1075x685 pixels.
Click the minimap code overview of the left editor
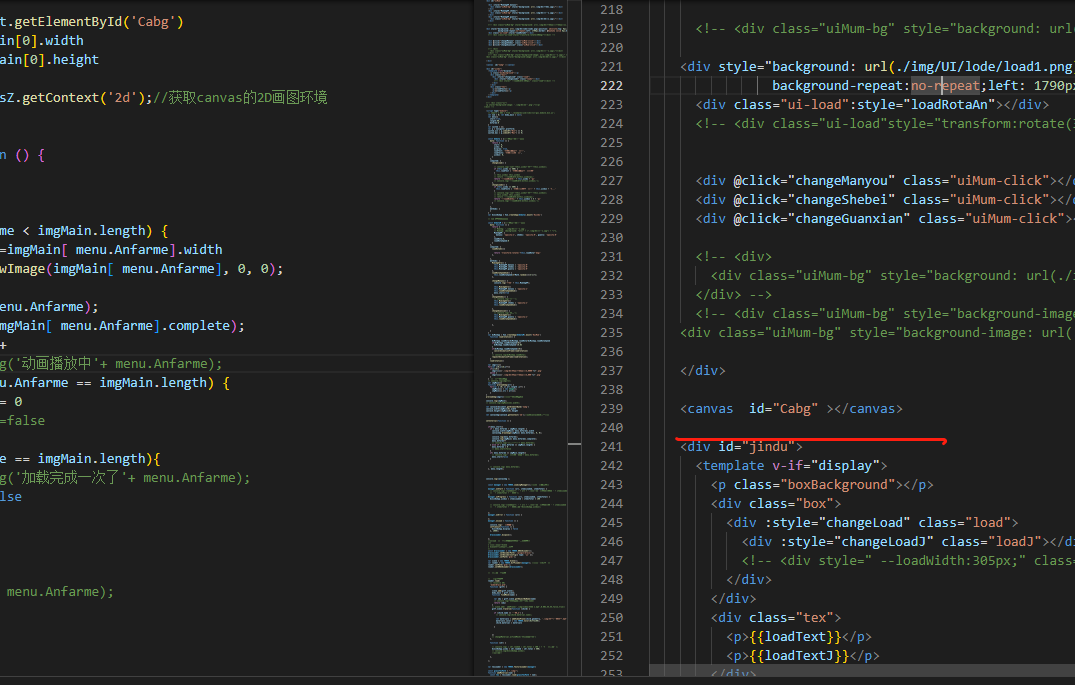[x=526, y=338]
